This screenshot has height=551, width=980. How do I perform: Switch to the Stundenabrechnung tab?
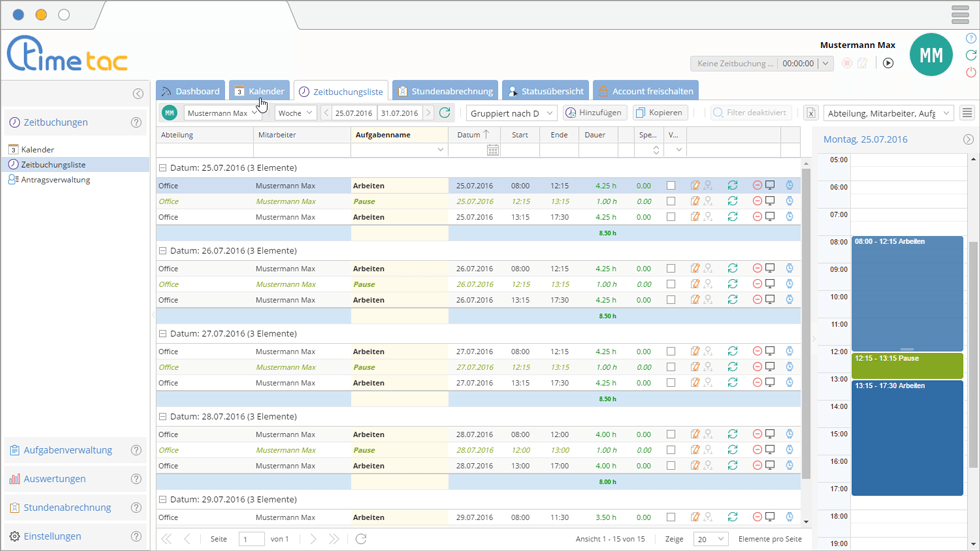445,91
